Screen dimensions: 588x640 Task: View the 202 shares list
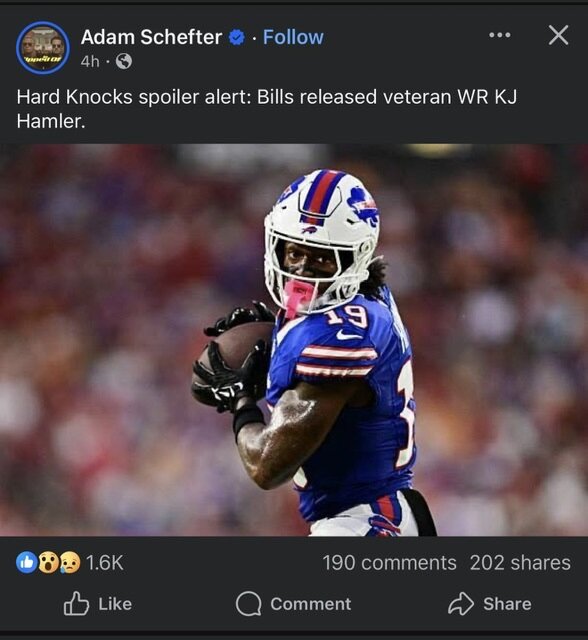(520, 563)
